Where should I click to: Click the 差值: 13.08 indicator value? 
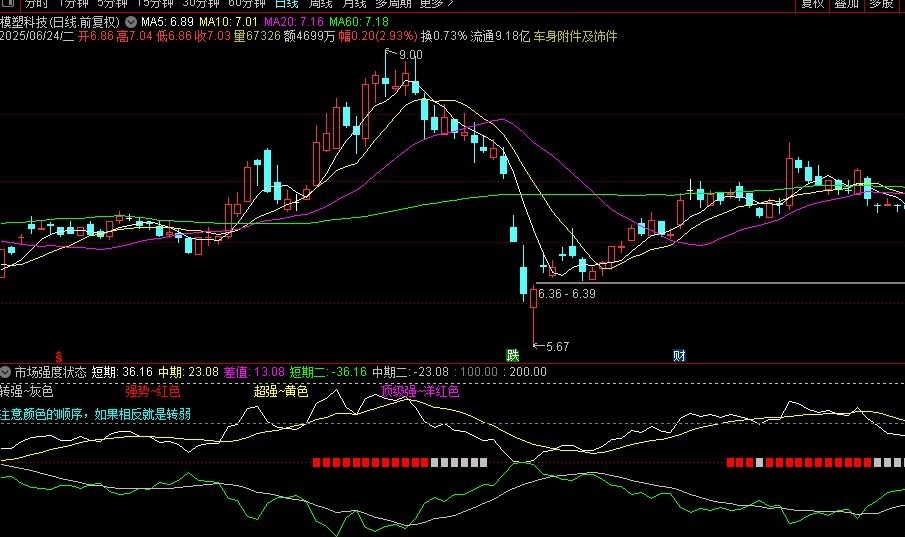254,372
